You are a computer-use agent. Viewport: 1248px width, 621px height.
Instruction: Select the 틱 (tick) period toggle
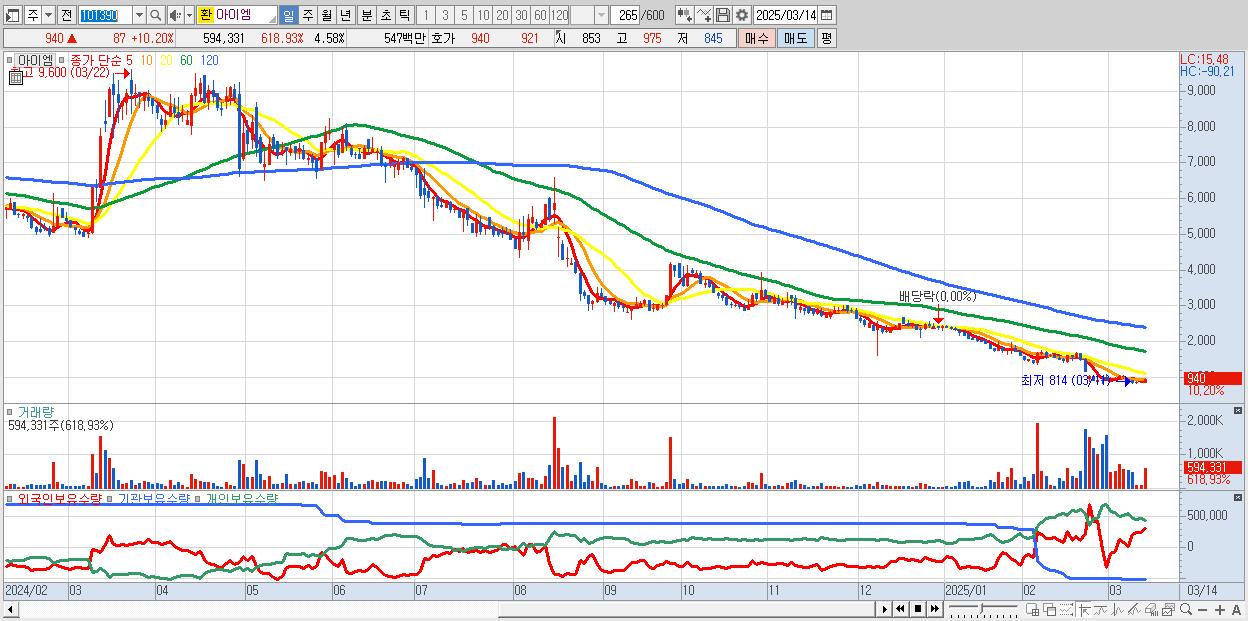click(x=404, y=15)
